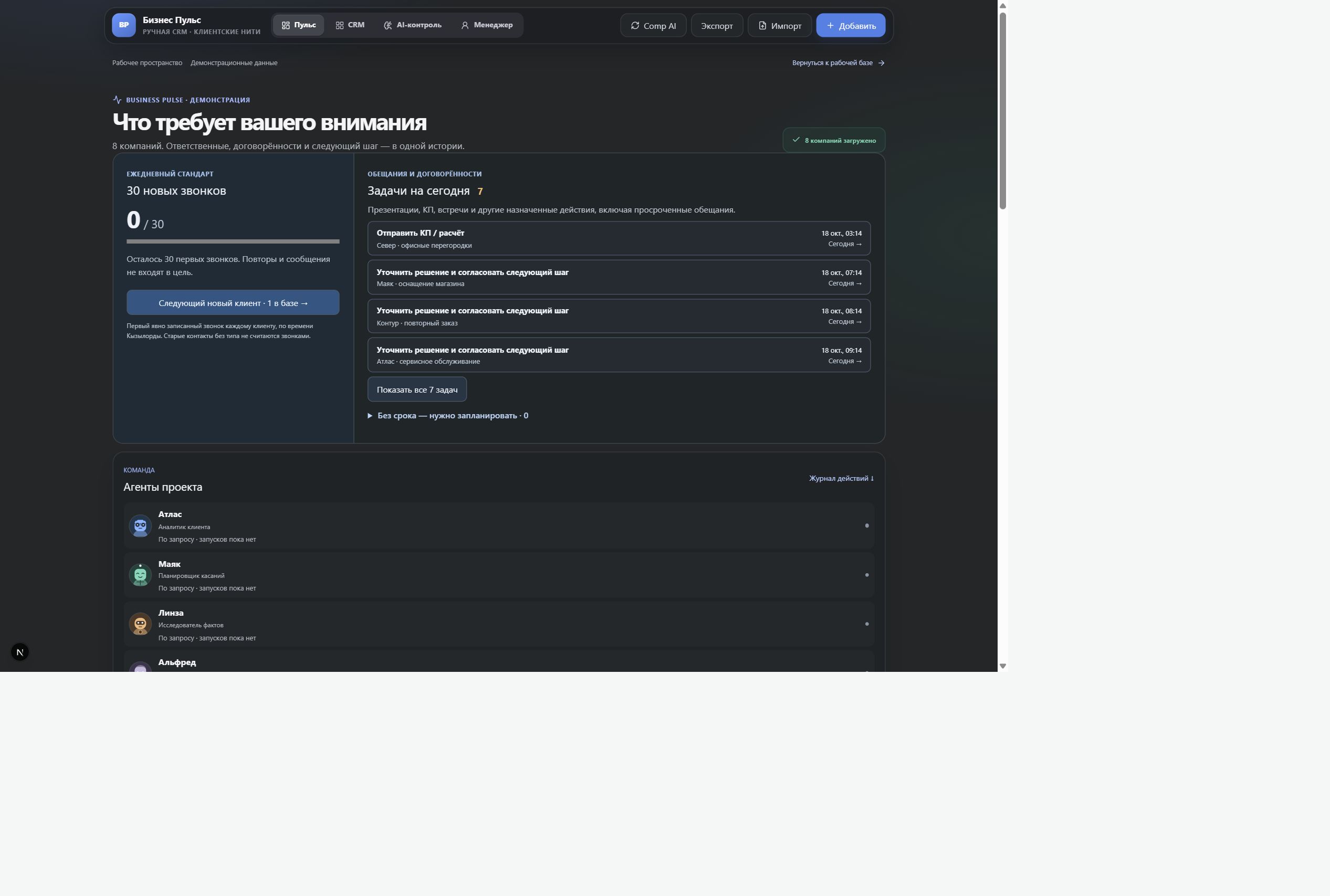Click the checkmark icon in 8 компаний загружено
Viewport: 1330px width, 896px height.
(795, 140)
